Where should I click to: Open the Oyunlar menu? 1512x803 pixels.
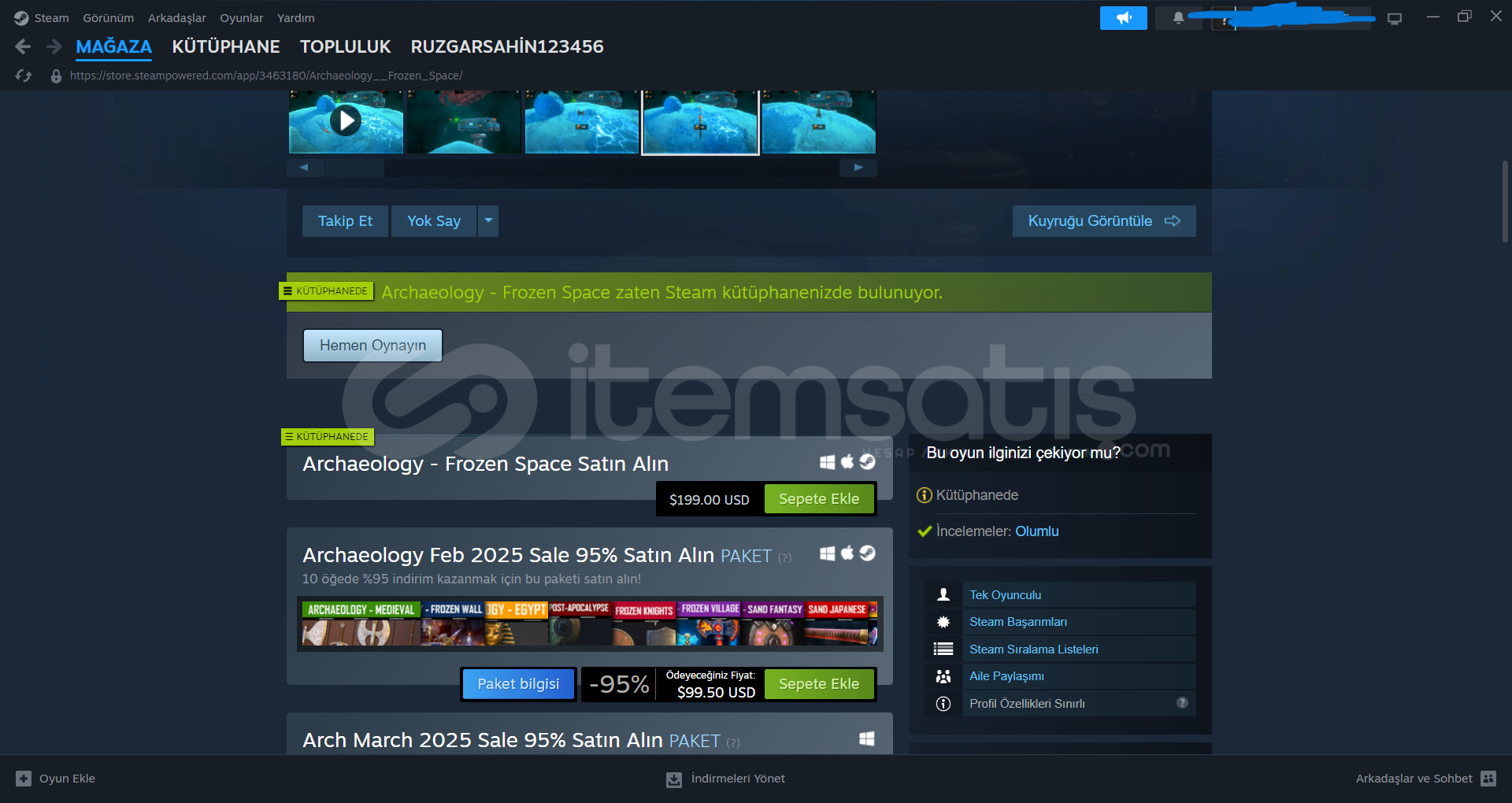coord(242,18)
